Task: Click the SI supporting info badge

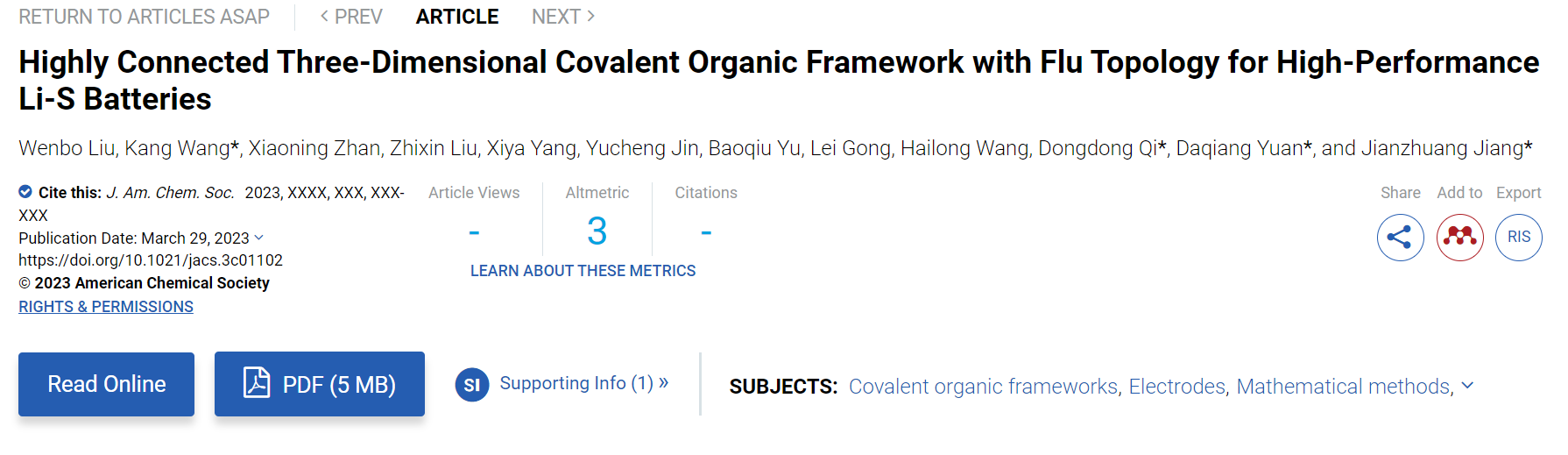Action: click(x=471, y=385)
